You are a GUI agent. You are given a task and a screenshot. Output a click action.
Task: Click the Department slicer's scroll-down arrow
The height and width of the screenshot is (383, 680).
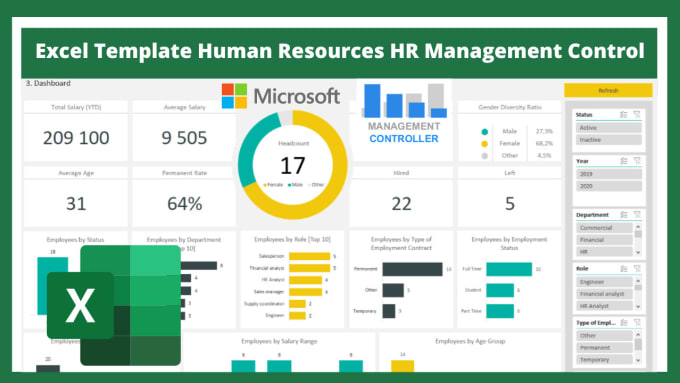pos(638,252)
